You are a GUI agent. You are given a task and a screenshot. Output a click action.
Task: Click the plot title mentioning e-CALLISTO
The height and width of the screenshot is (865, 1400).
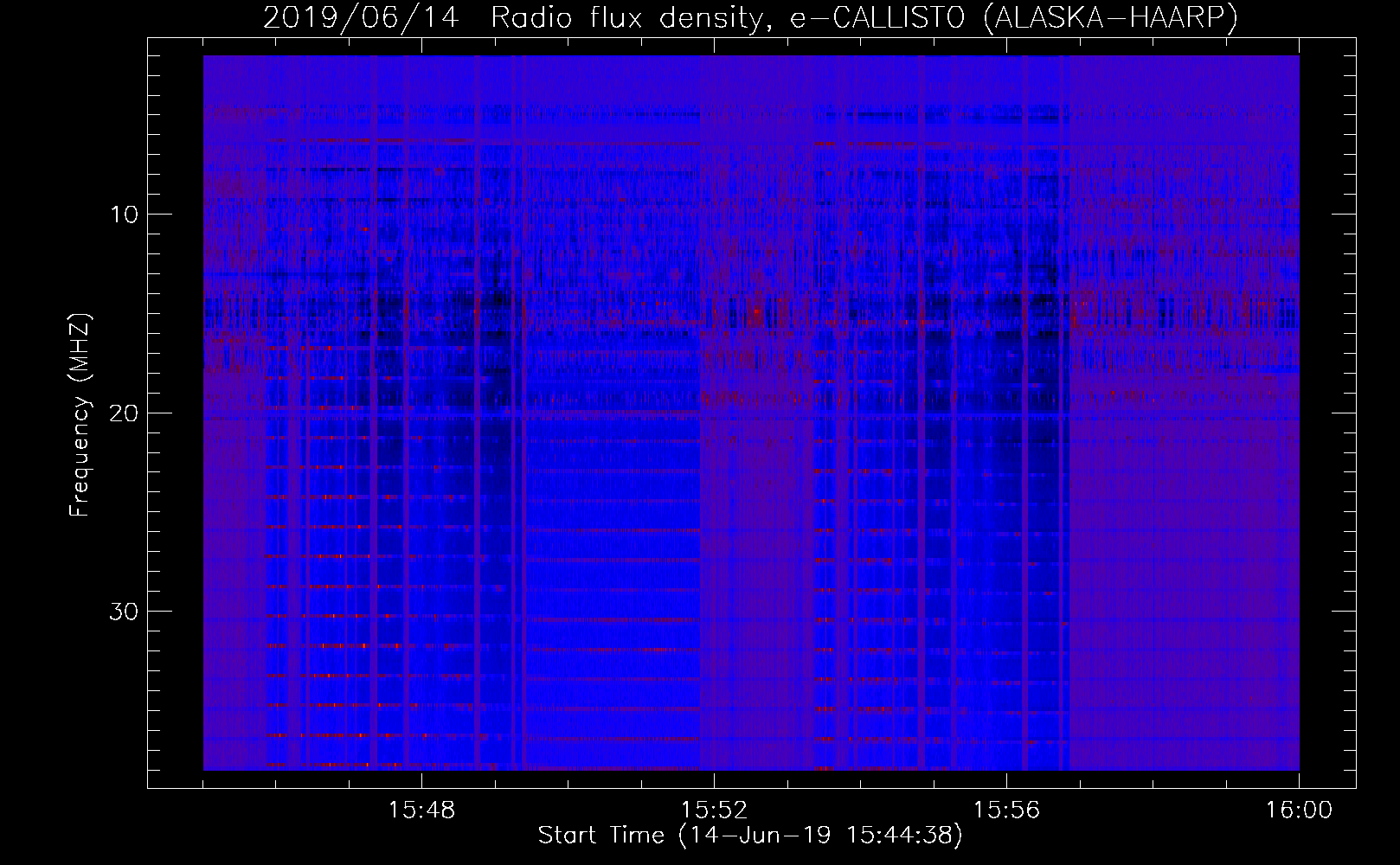pyautogui.click(x=750, y=17)
